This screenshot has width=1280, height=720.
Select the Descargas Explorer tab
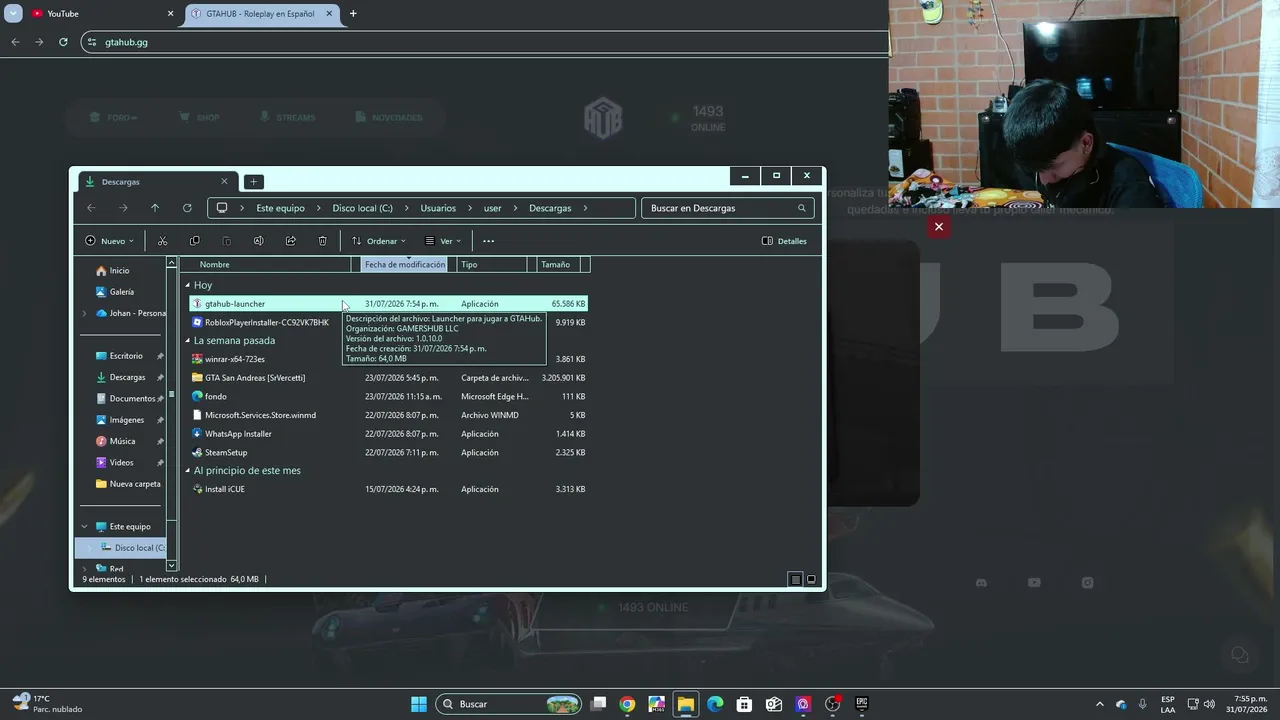[x=156, y=182]
